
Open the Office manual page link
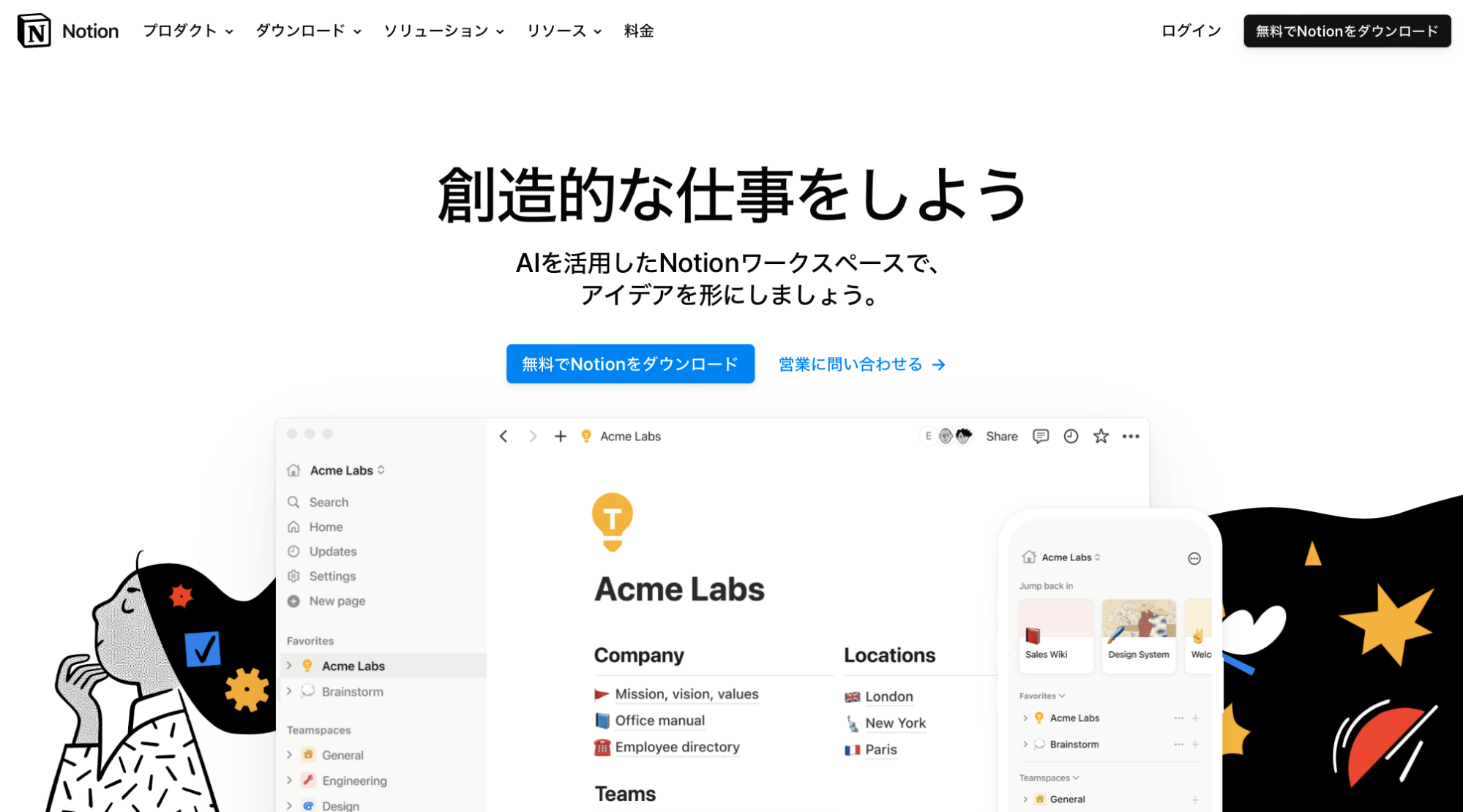[659, 721]
